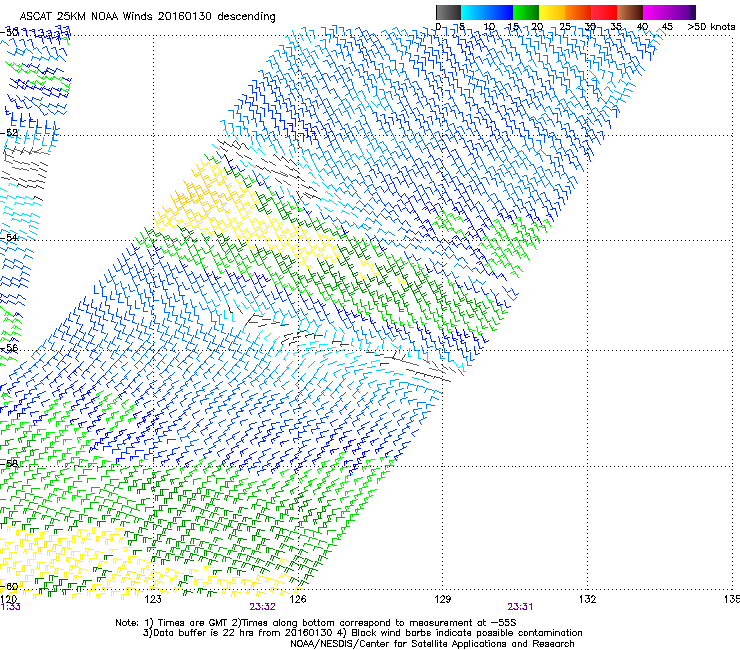Click the latitude label '-54'
740x650 pixels.
tap(9, 237)
